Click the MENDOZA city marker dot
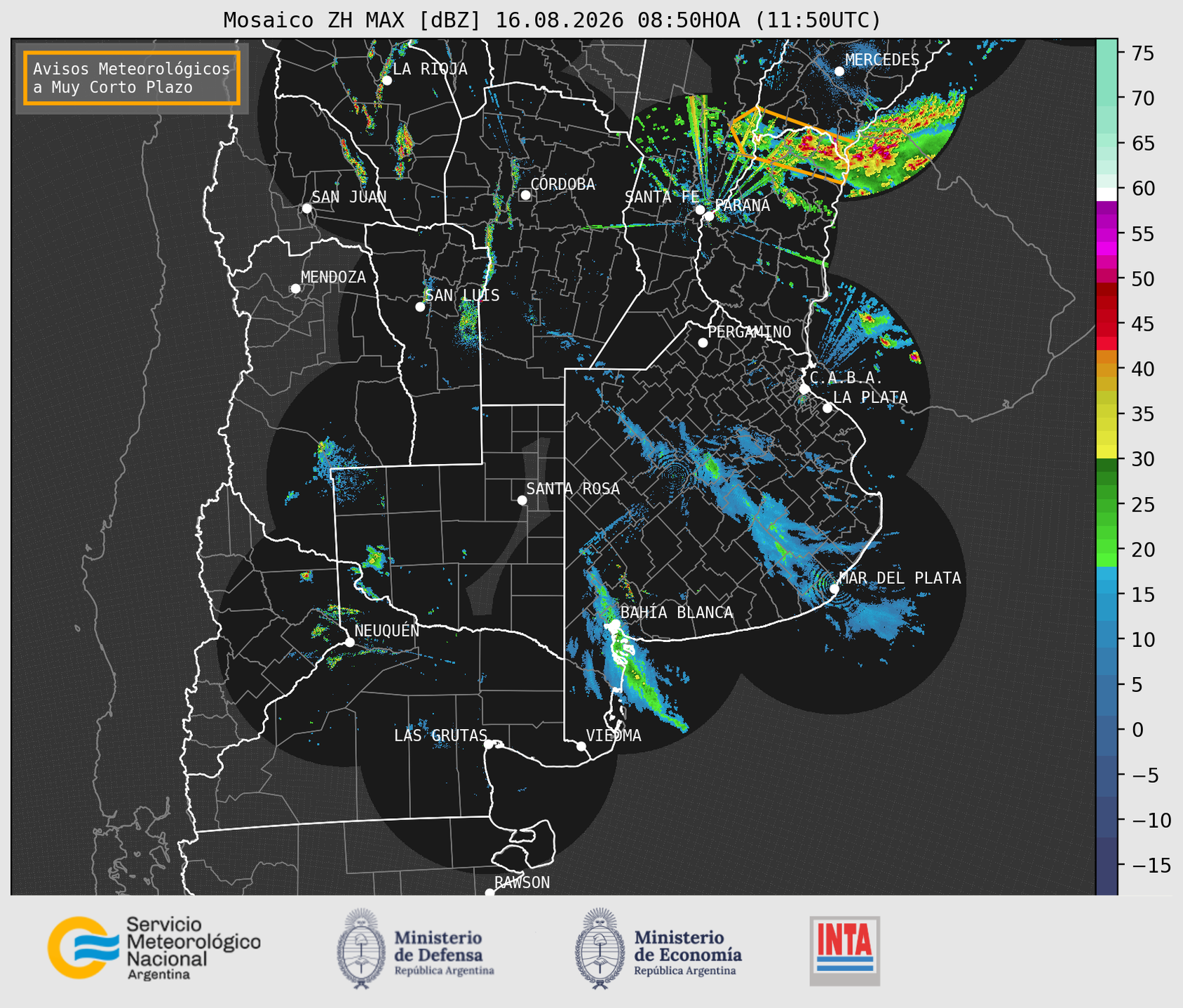Viewport: 1183px width, 1008px height. point(295,289)
